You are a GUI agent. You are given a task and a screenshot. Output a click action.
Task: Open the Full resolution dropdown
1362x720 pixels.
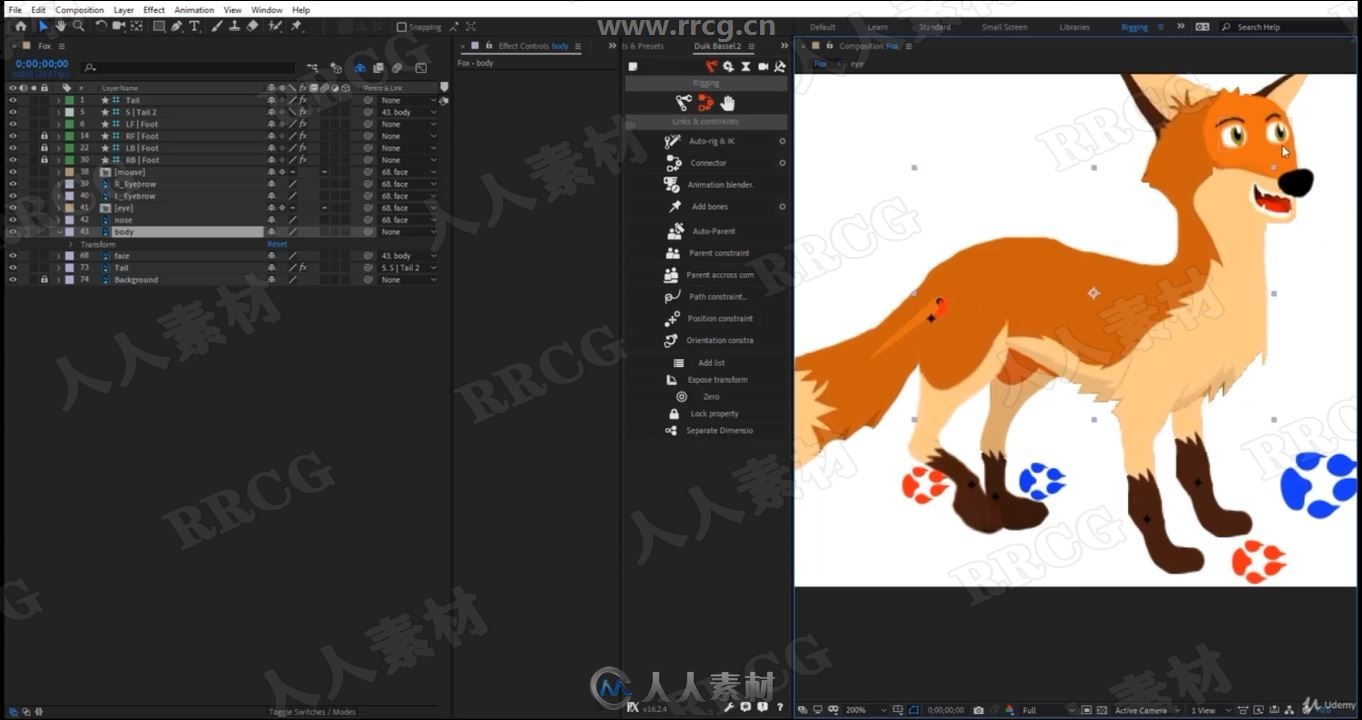coord(1047,710)
